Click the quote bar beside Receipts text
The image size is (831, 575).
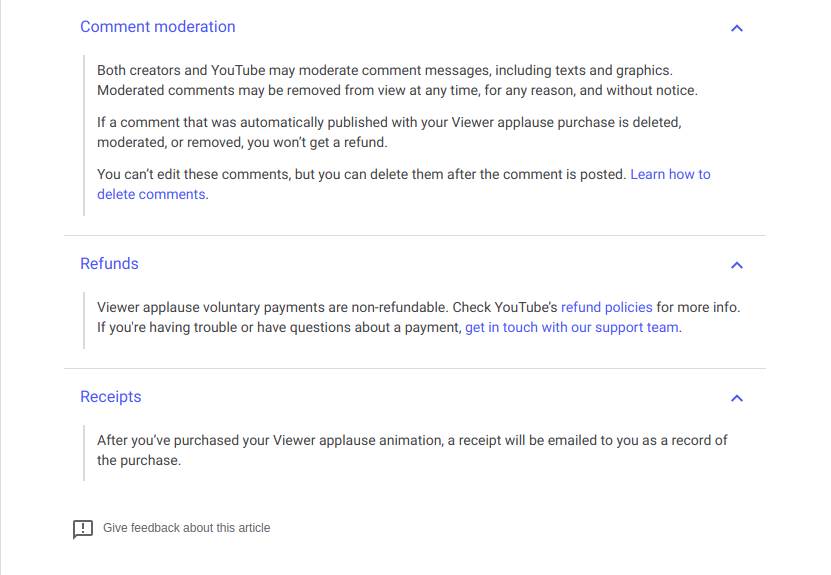[85, 450]
